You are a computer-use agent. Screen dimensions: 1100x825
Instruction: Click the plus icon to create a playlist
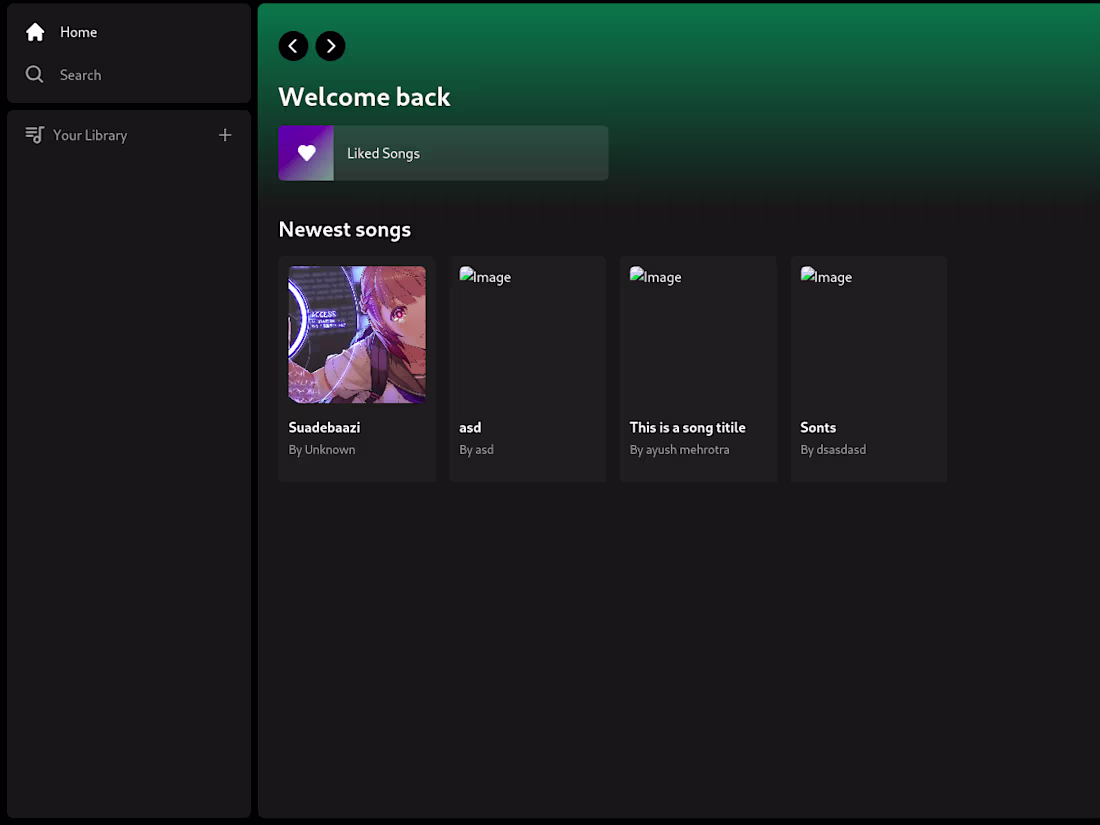pyautogui.click(x=225, y=134)
